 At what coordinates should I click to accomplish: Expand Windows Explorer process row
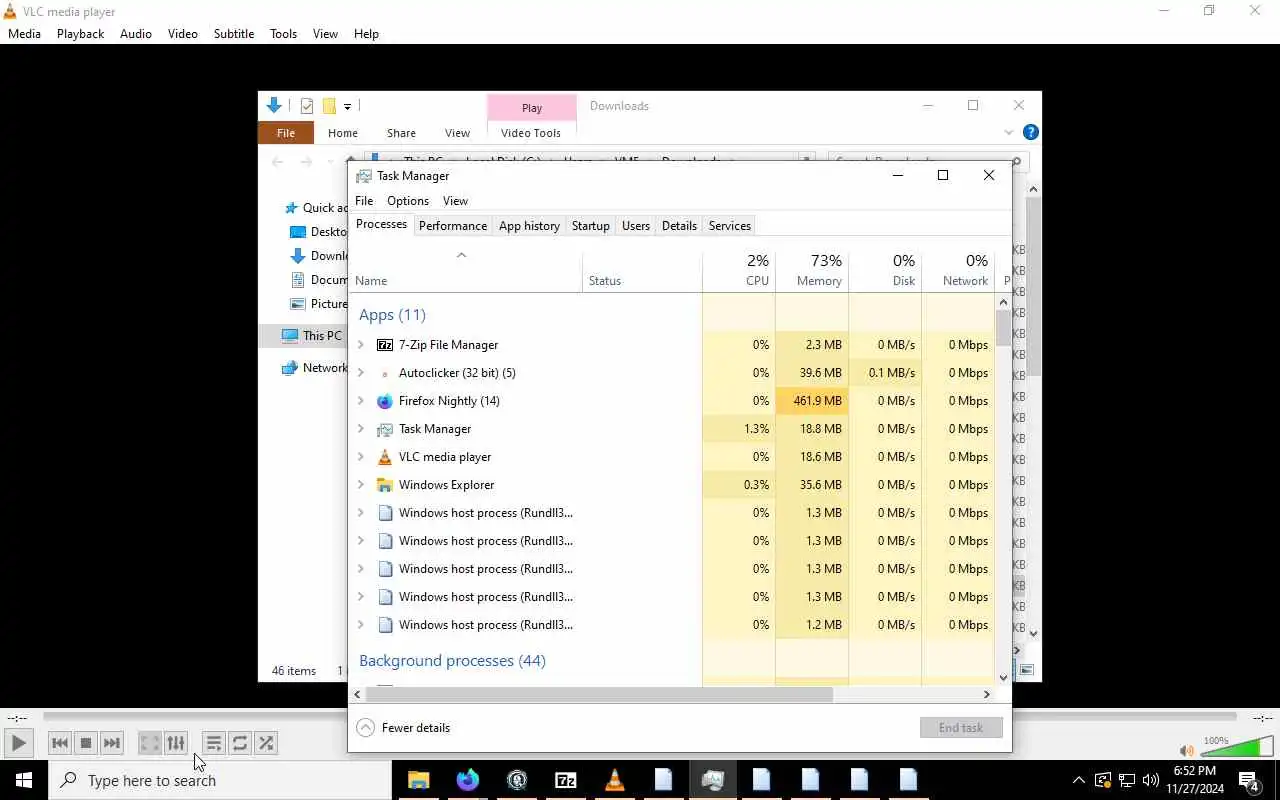[x=361, y=485]
